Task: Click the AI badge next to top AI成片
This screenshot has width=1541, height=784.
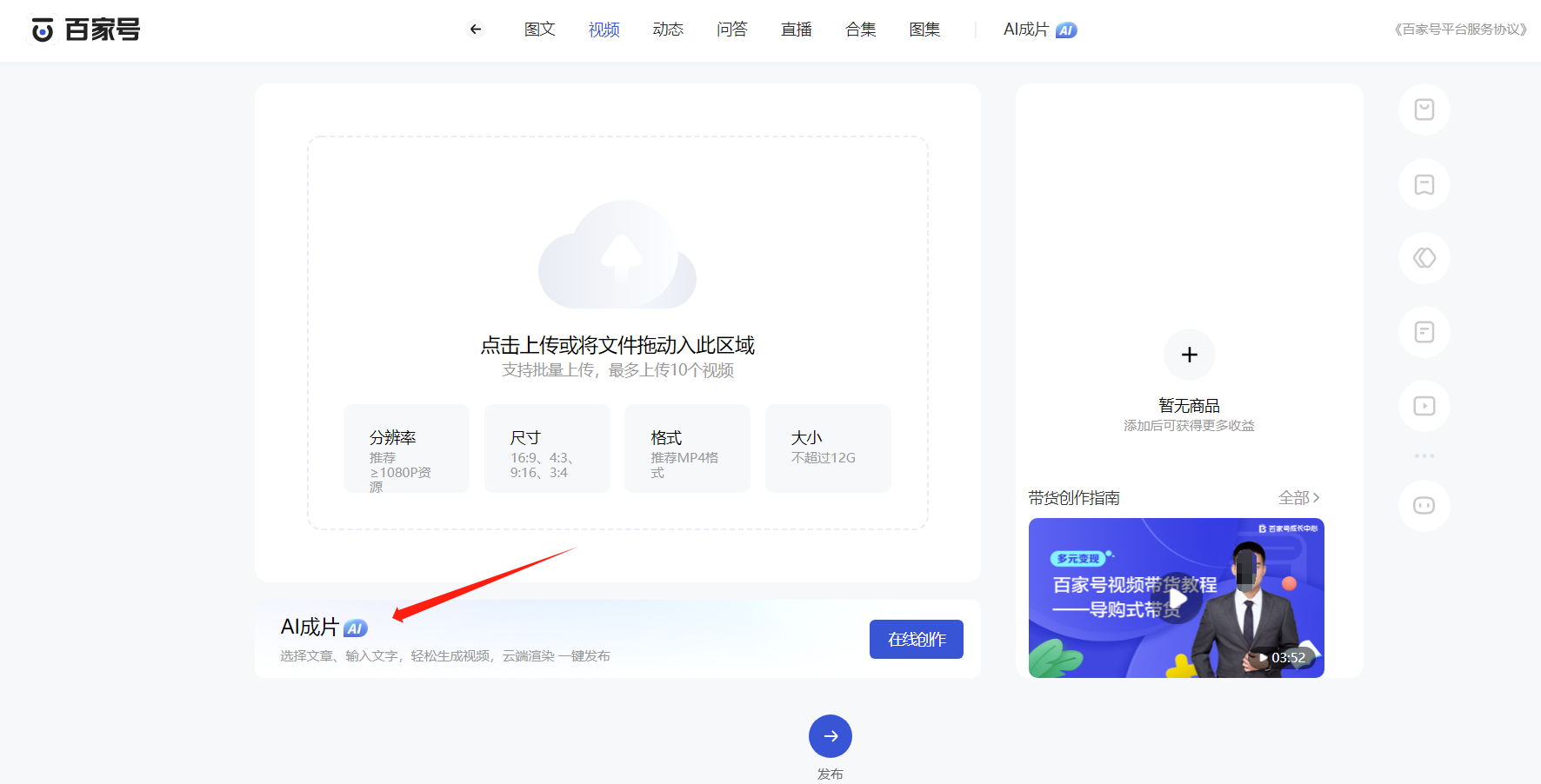Action: coord(1066,30)
